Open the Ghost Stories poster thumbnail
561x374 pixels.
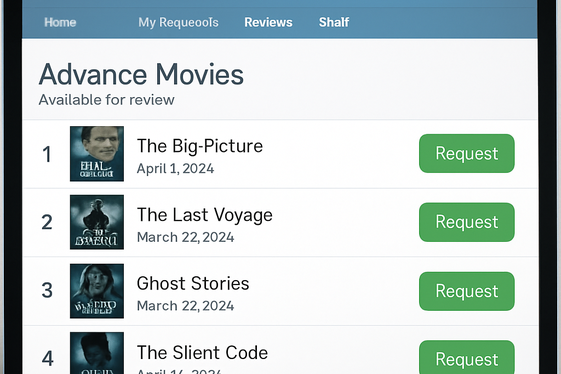click(x=97, y=291)
